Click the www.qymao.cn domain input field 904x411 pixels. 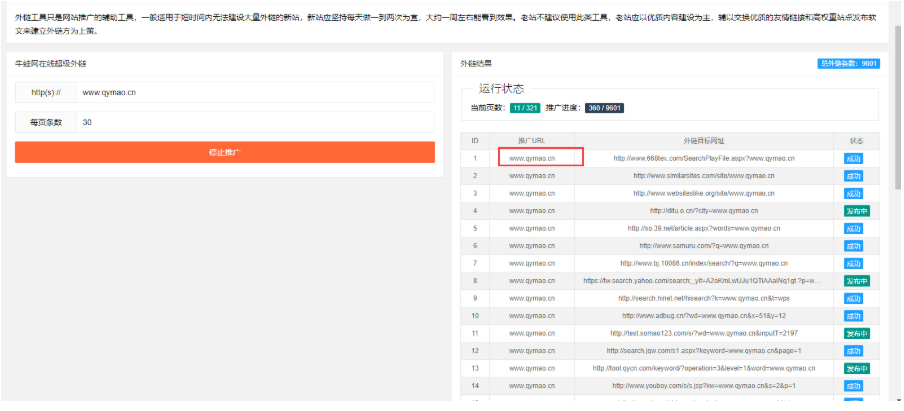[x=255, y=92]
